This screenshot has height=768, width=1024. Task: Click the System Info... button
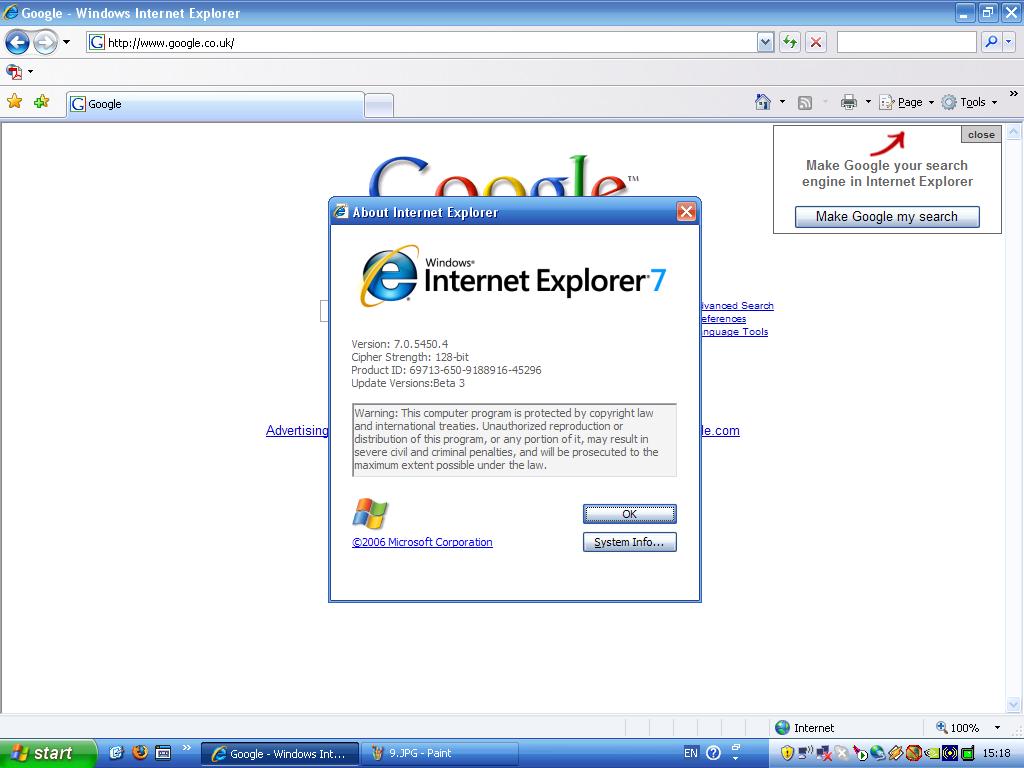630,542
